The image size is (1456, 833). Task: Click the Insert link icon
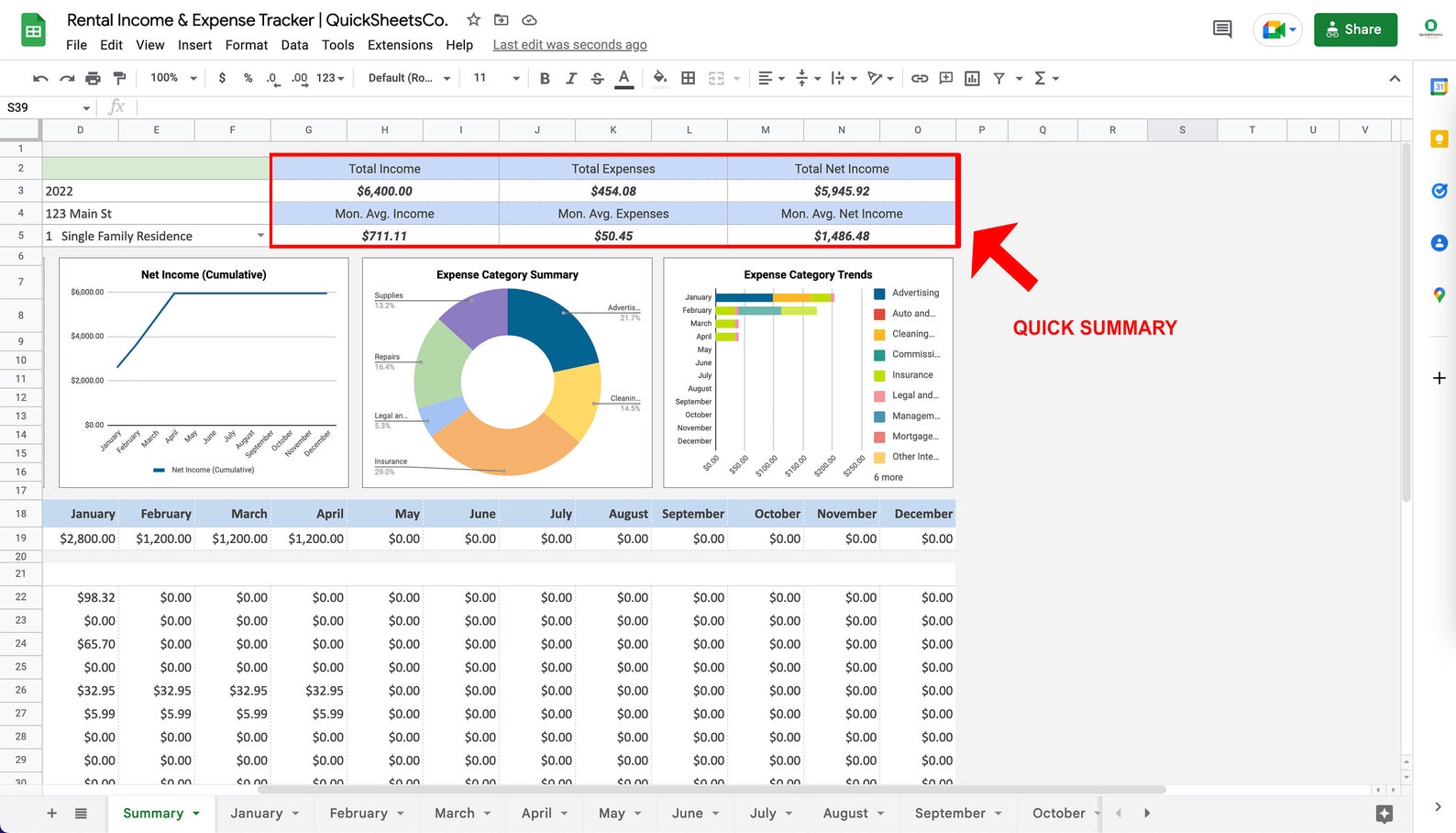920,79
